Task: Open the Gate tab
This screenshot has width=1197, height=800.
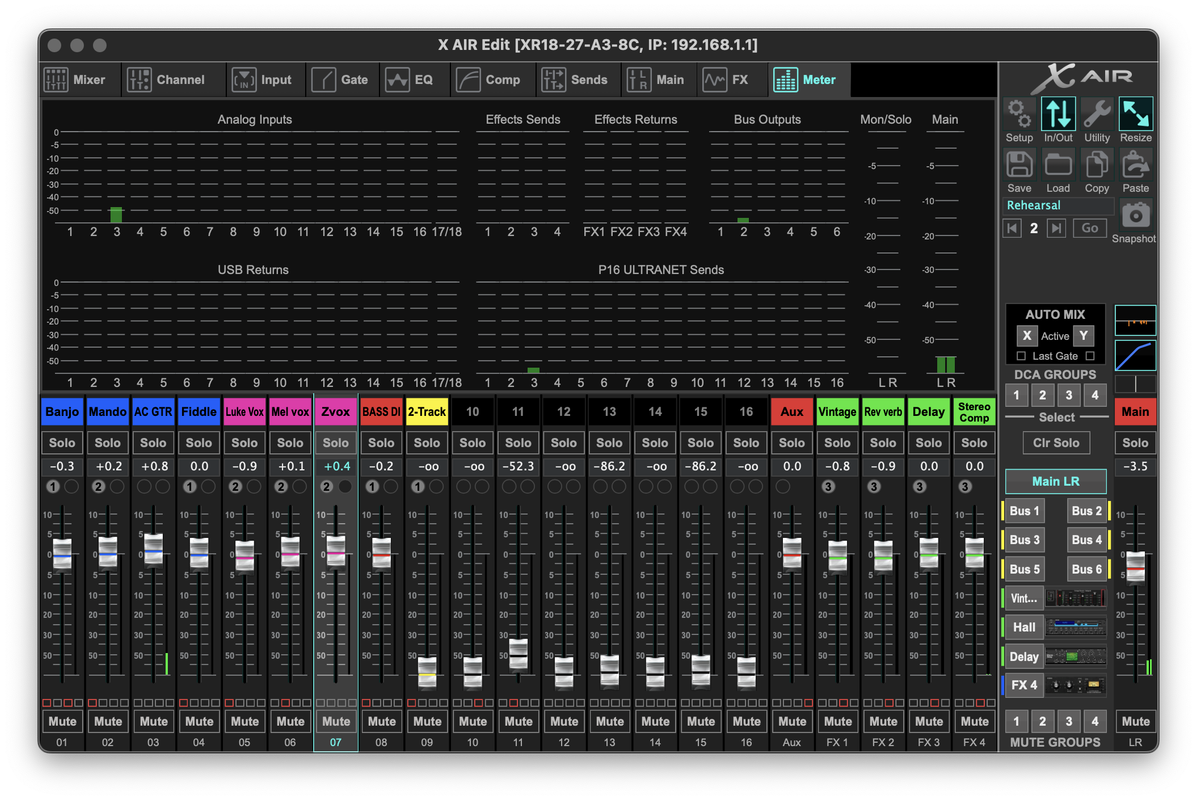Action: (x=341, y=79)
